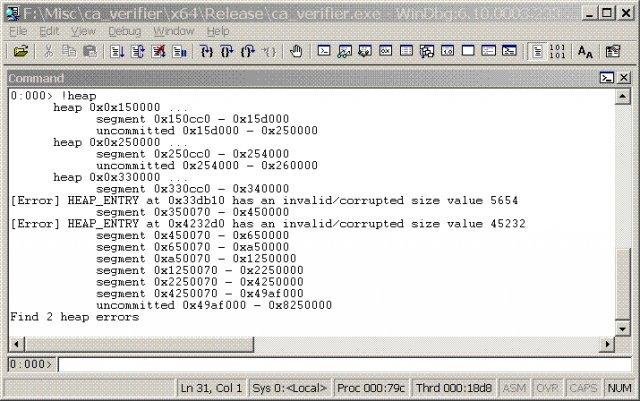This screenshot has width=640, height=401.
Task: Click 'Find 2 heap errors' line
Action: (75, 317)
